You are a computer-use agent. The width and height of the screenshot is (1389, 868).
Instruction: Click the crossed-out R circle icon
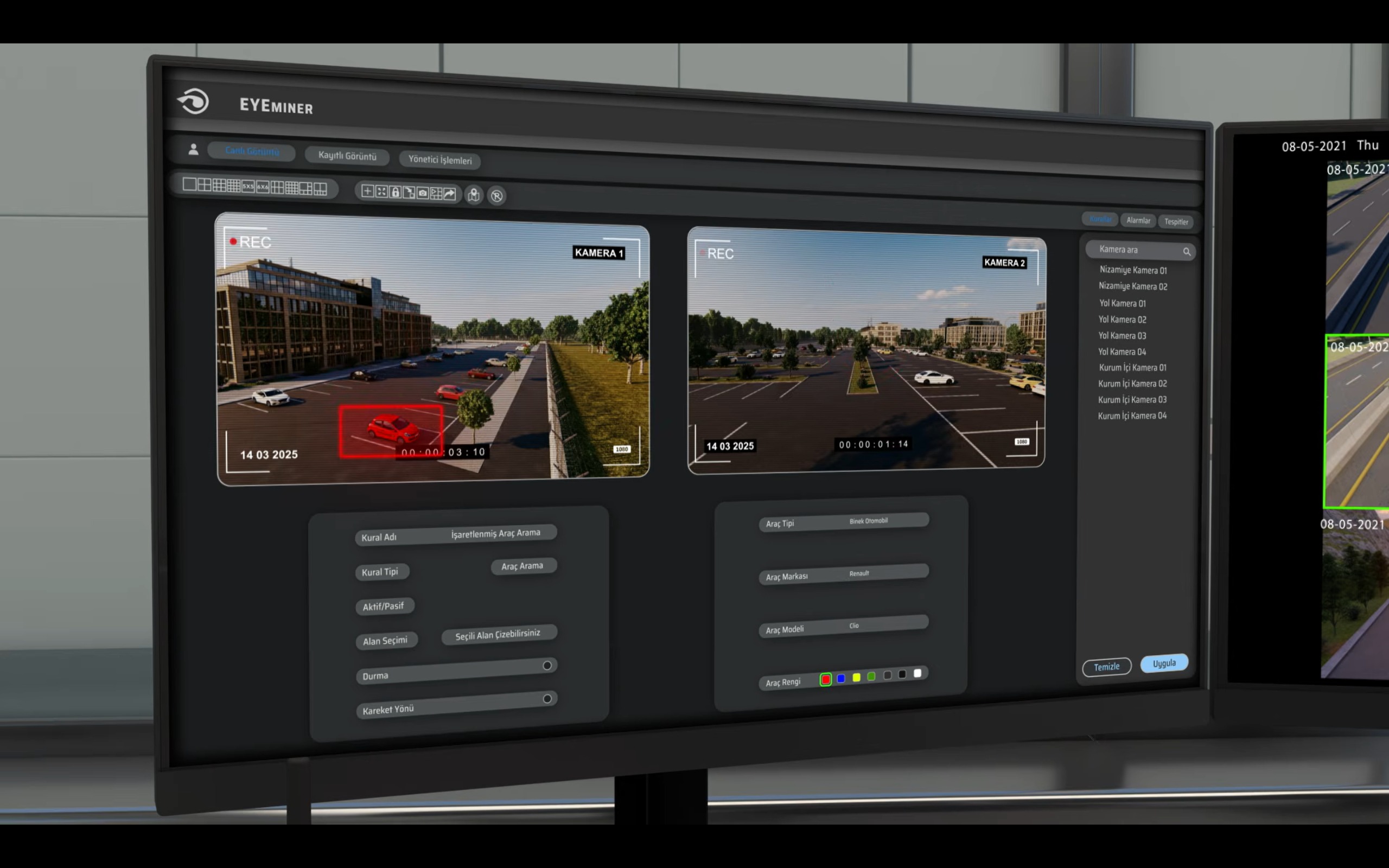point(496,196)
